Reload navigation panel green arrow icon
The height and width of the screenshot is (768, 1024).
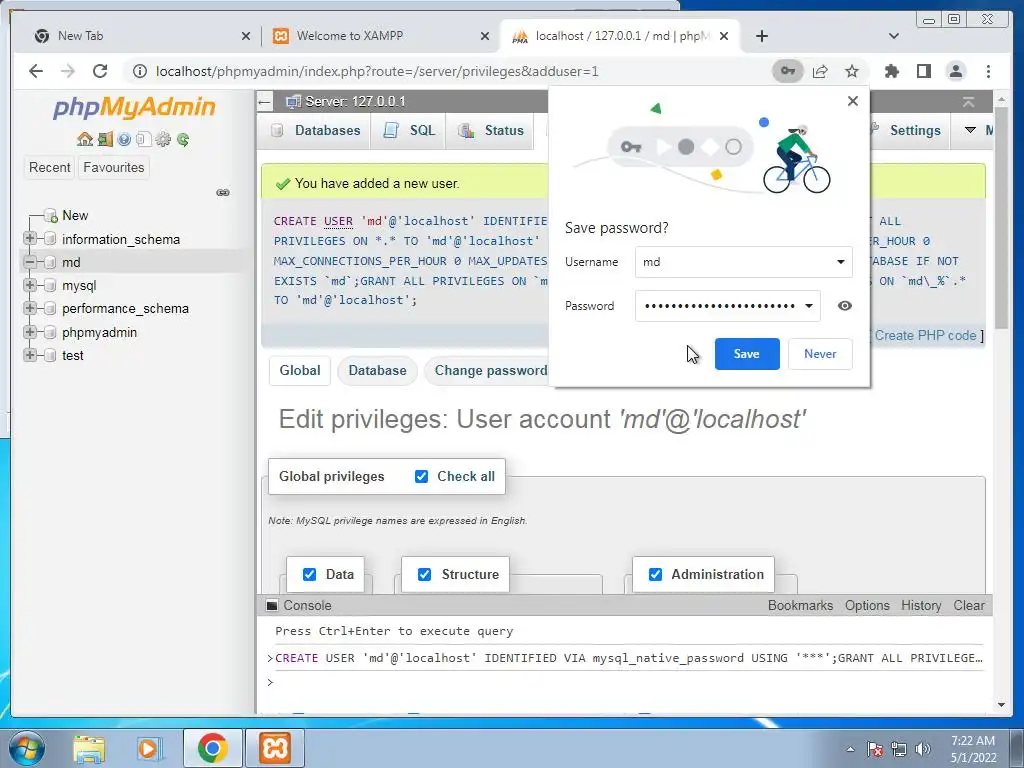tap(183, 139)
